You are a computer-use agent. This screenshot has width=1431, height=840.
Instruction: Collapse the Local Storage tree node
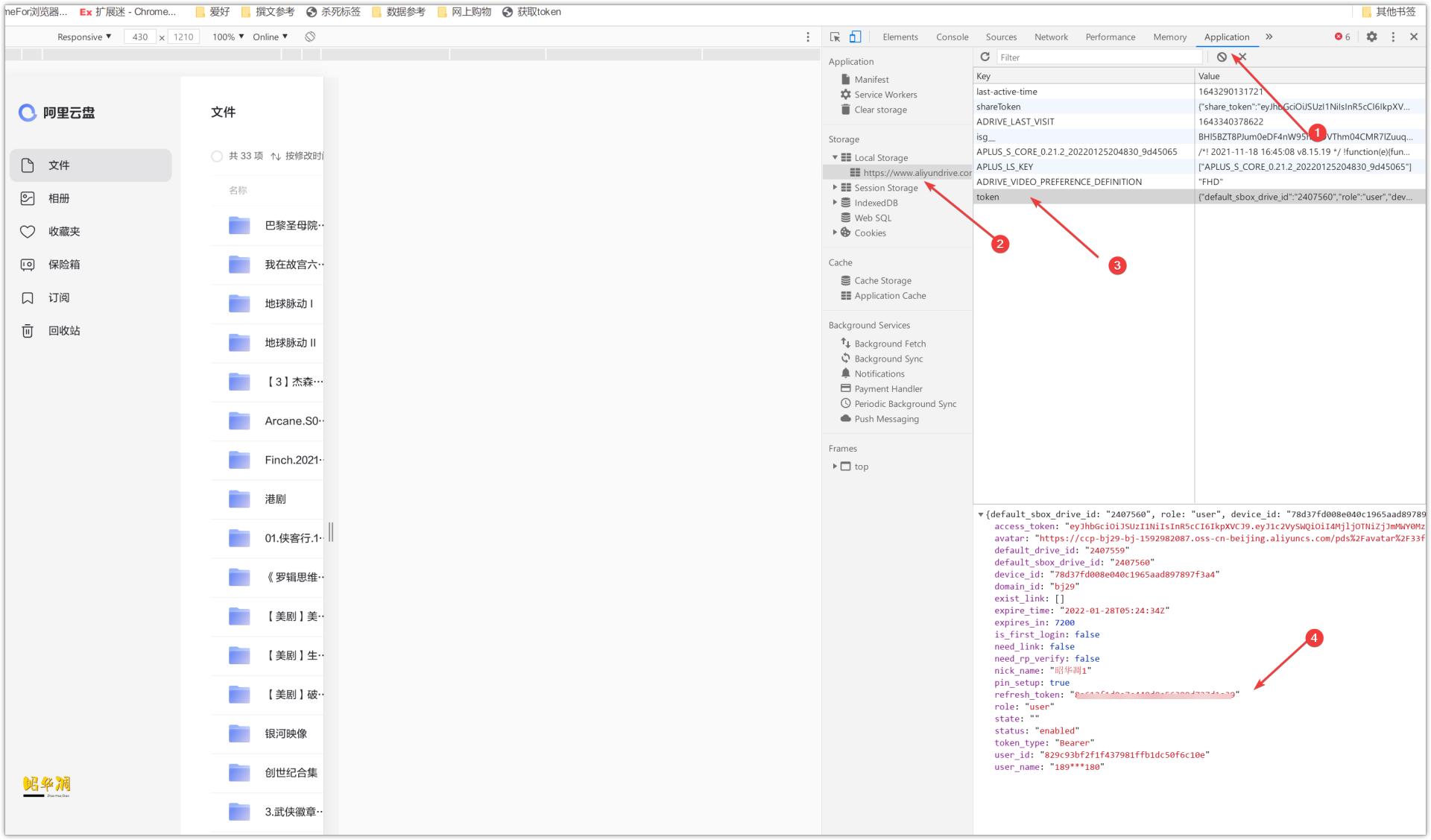pyautogui.click(x=835, y=157)
